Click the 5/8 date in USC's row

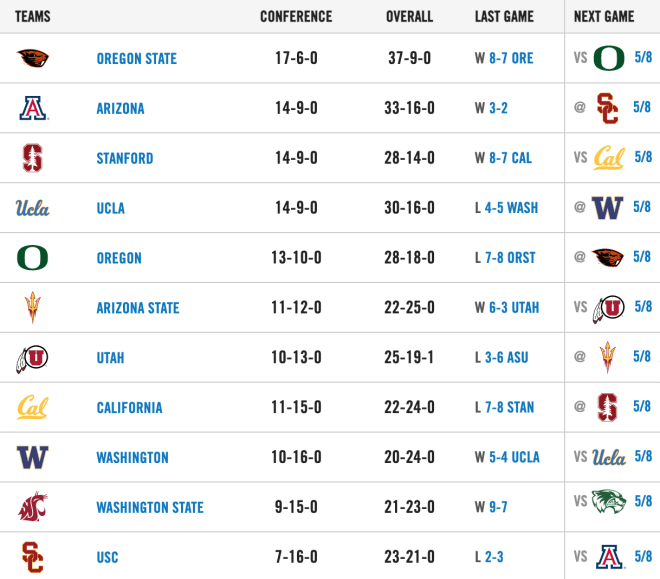643,556
